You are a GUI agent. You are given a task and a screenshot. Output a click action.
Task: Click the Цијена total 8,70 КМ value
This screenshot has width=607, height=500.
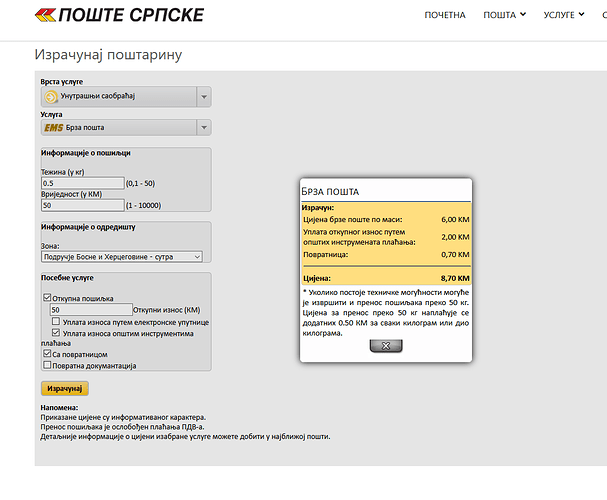click(x=455, y=278)
